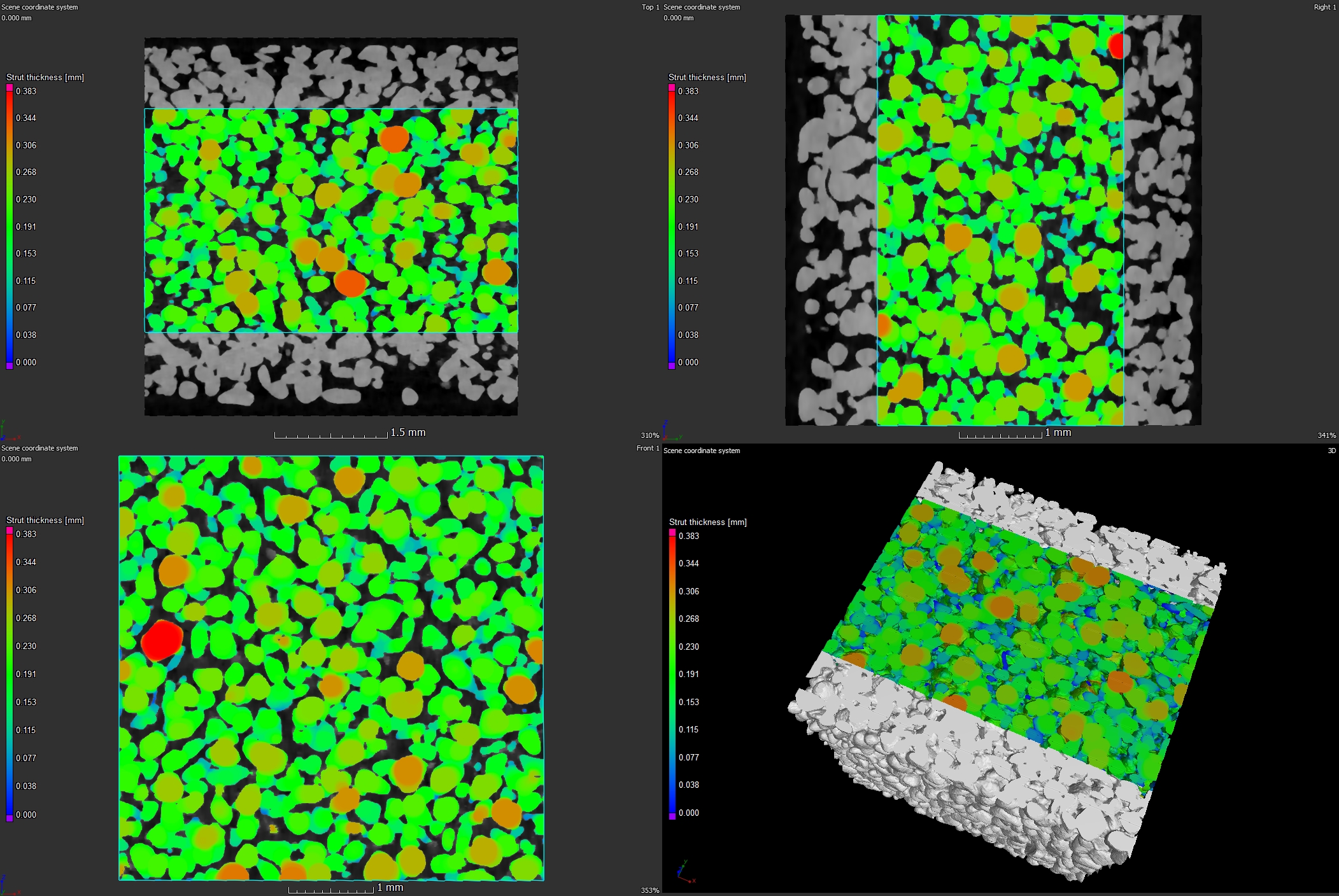This screenshot has width=1339, height=896.
Task: Click the color bar gradient in 3D view legend
Action: point(672,675)
